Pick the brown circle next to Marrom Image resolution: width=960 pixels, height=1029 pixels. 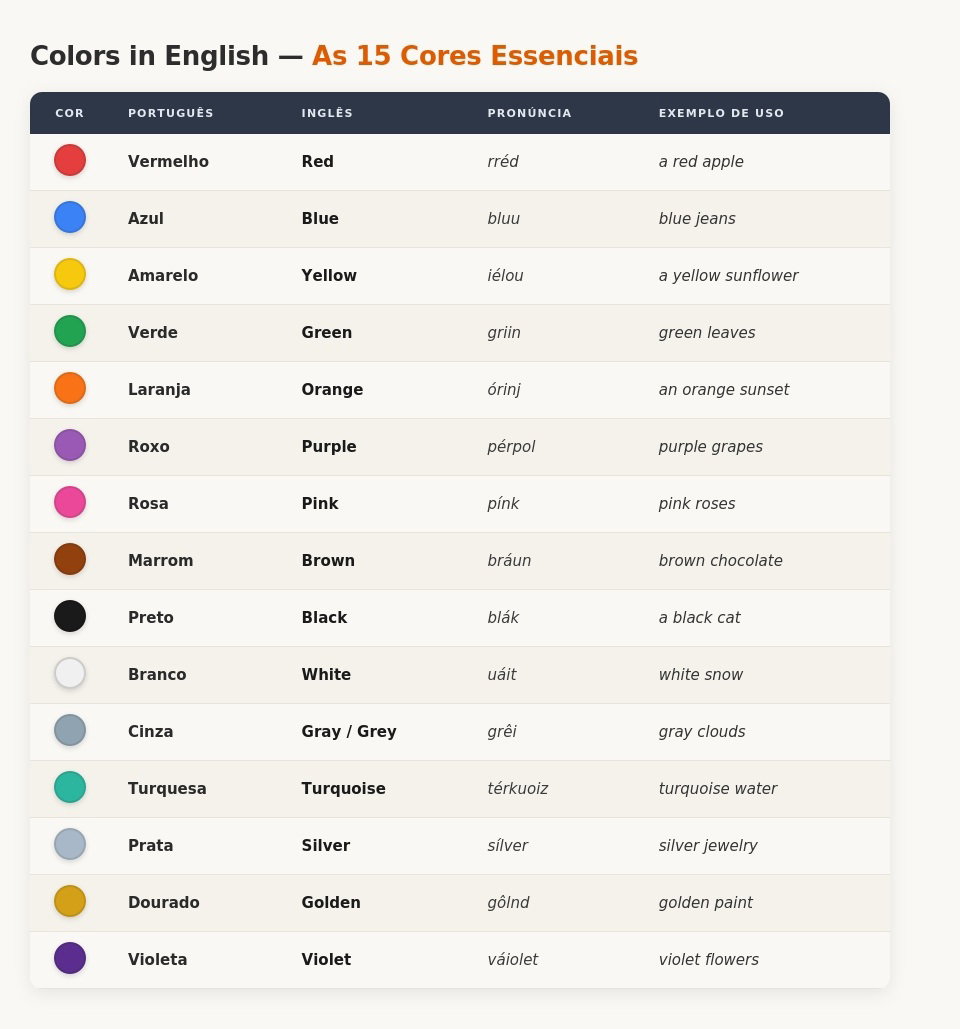click(70, 559)
